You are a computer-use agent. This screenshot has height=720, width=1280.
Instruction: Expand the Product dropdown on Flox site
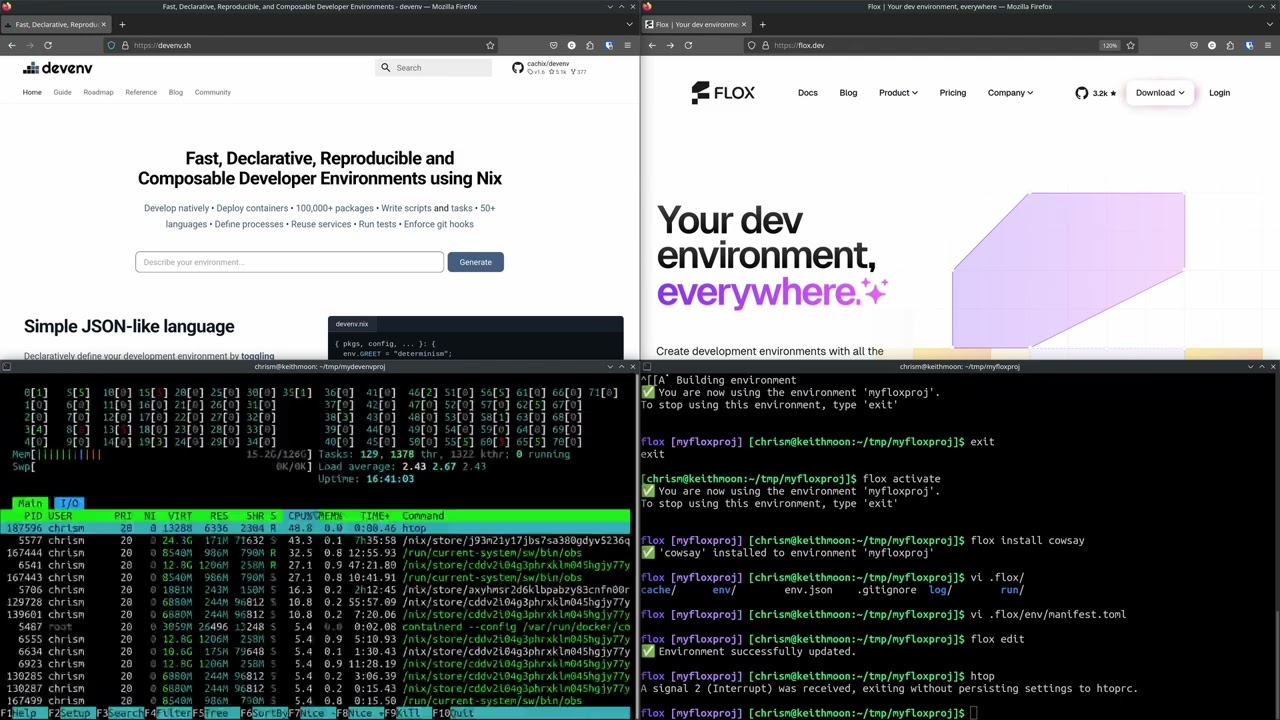click(898, 93)
